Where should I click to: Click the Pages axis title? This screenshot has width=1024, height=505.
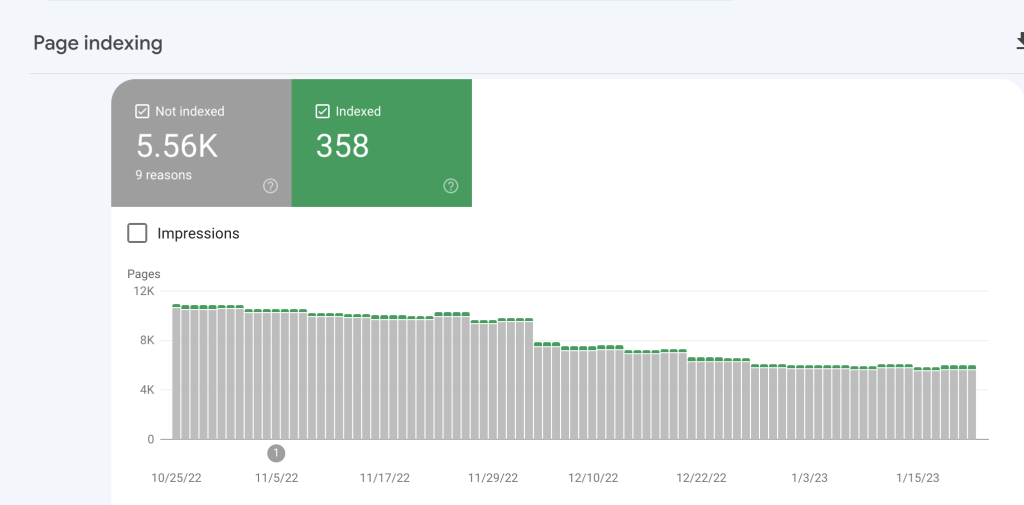[144, 274]
